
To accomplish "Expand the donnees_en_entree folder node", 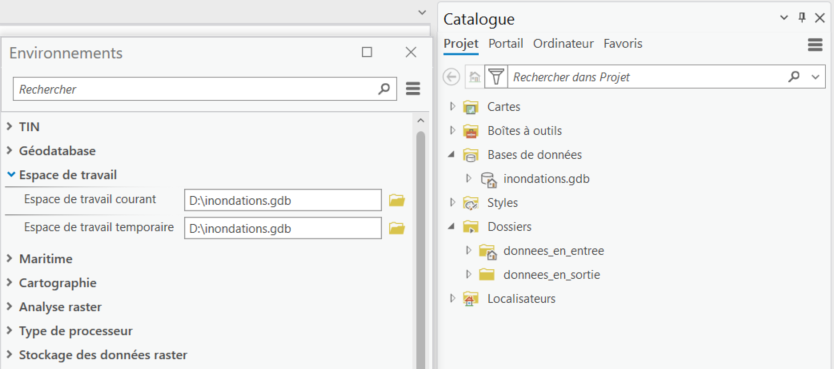I will coord(469,250).
